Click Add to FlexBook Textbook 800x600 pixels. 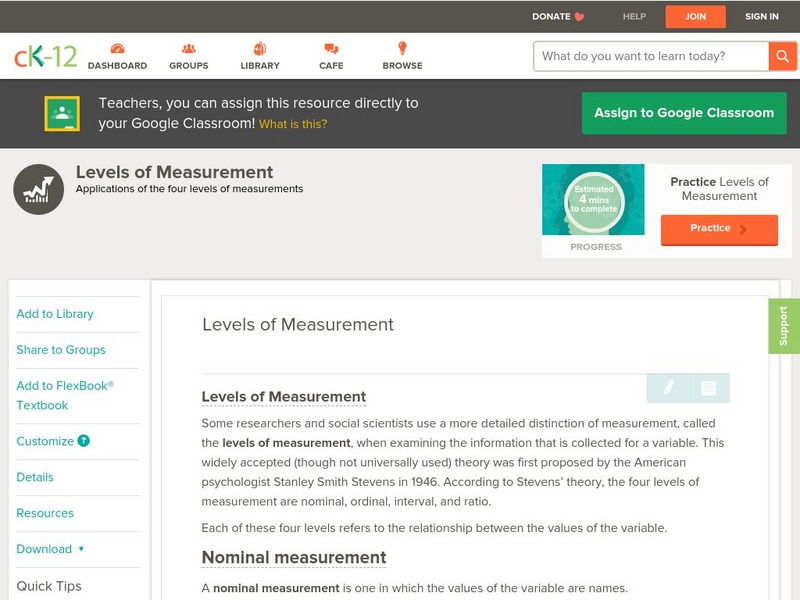[x=65, y=395]
